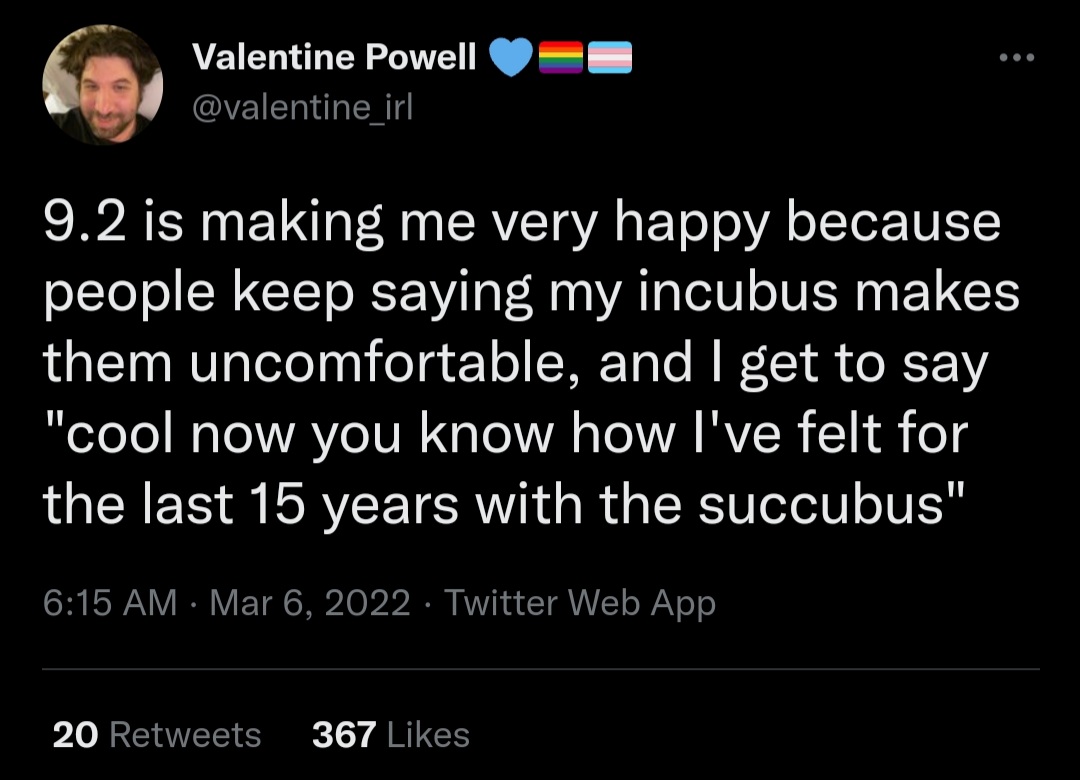1080x780 pixels.
Task: Click the tweet text starting with 9.2
Action: pos(530,364)
